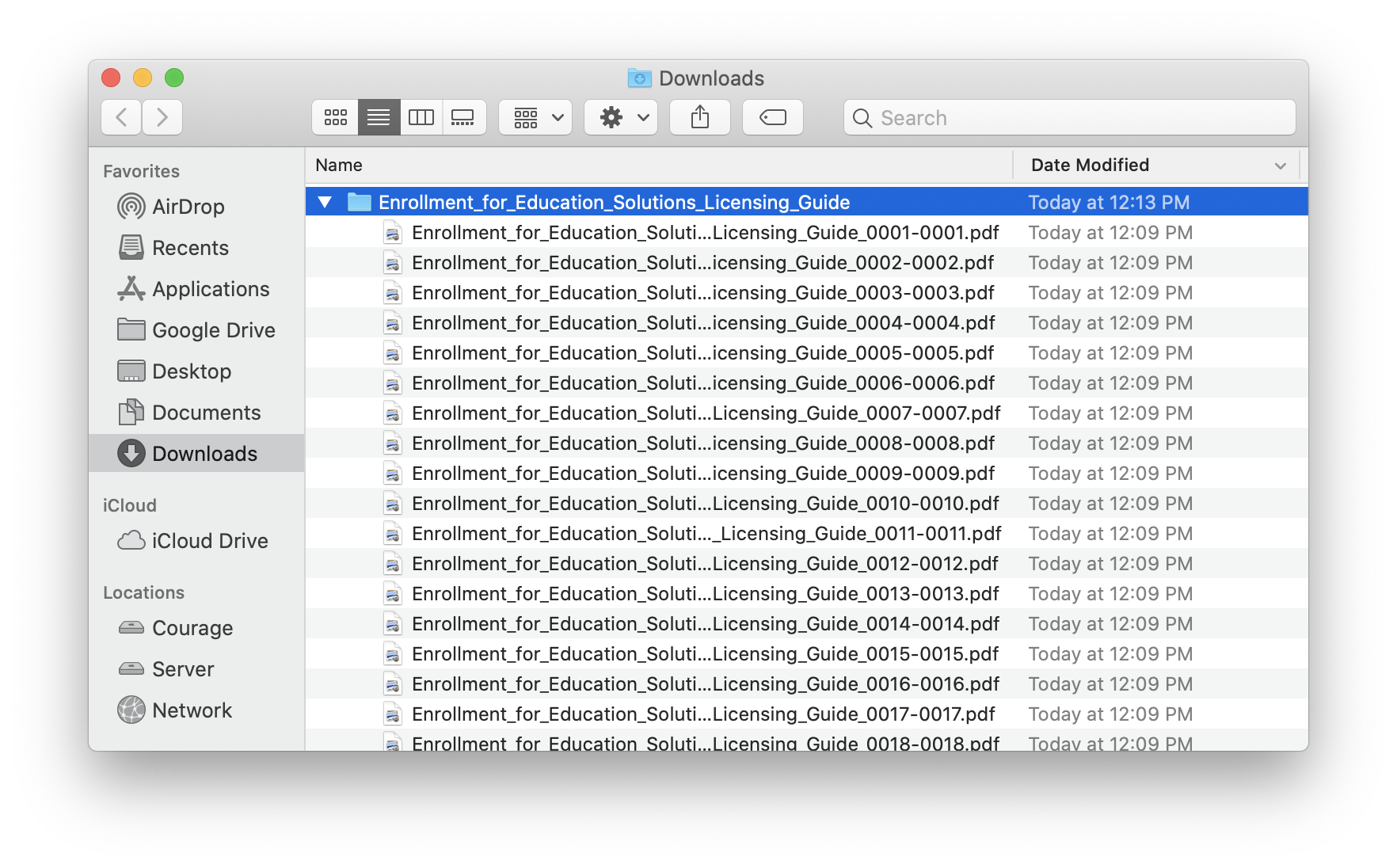Select the file ending in 0017-0017.pdf
Image resolution: width=1397 pixels, height=868 pixels.
pos(806,714)
